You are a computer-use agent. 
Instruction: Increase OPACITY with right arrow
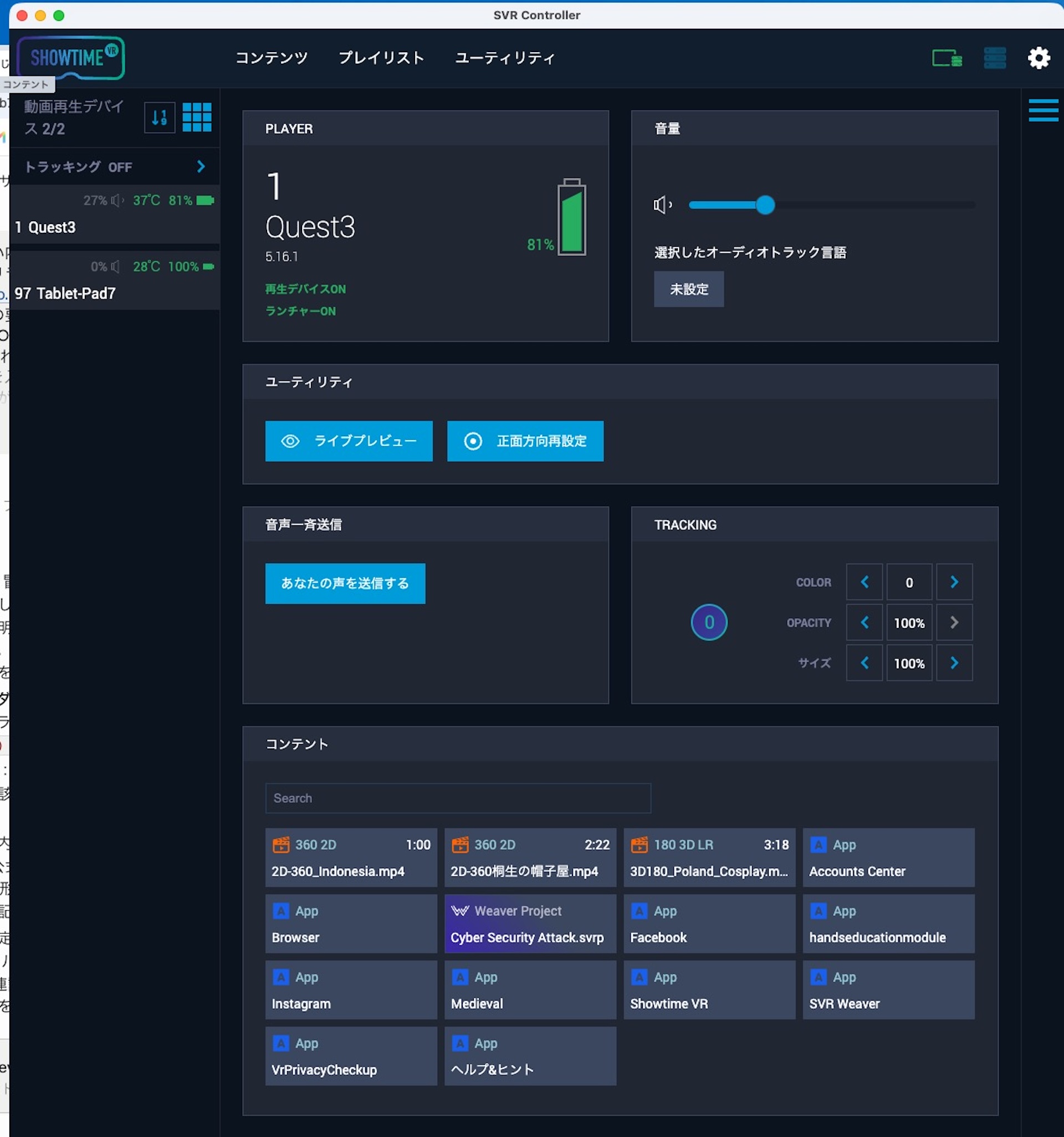pos(954,622)
